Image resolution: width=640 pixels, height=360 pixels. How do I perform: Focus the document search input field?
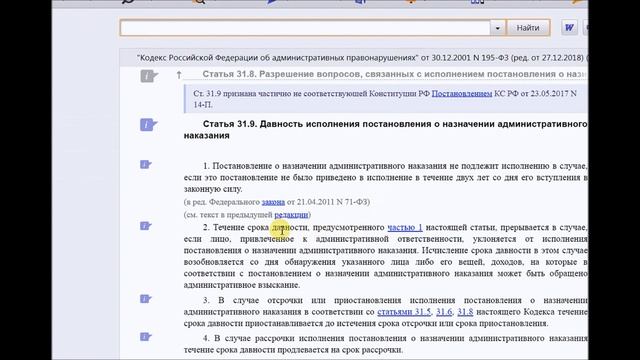(x=305, y=28)
